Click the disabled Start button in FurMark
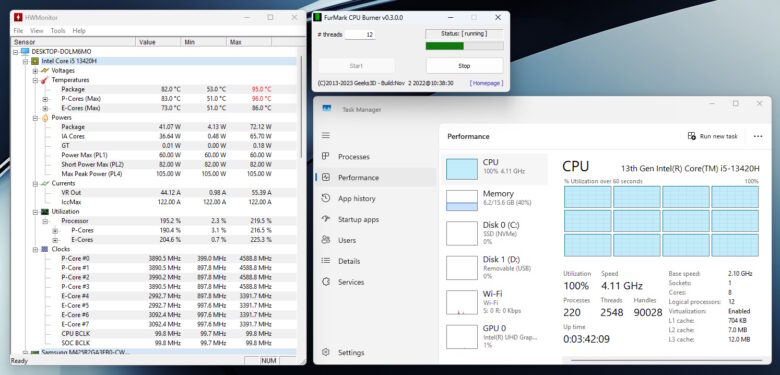780x375 pixels. point(356,66)
